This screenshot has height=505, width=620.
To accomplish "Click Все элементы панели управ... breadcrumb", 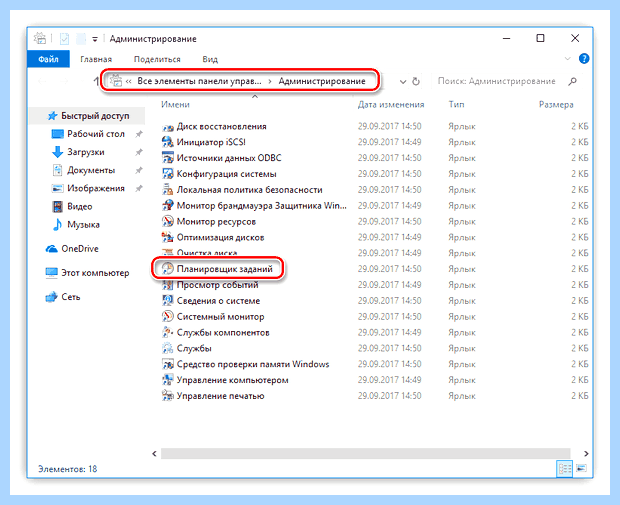I will point(199,81).
